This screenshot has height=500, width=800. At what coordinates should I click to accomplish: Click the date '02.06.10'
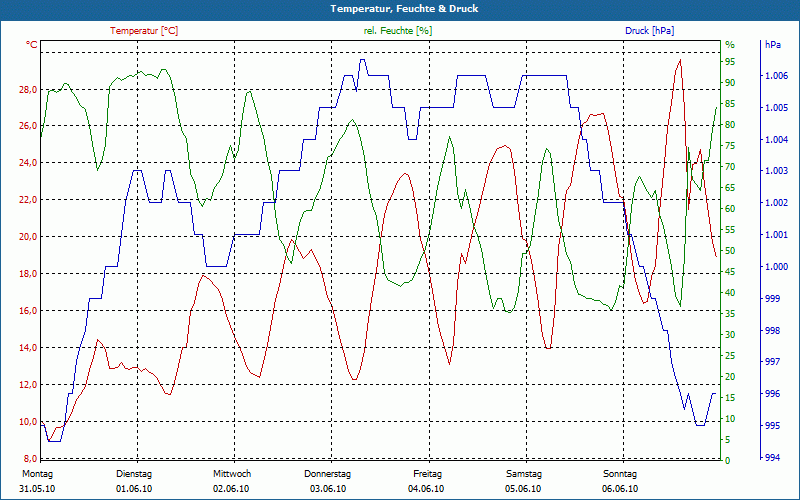231,489
